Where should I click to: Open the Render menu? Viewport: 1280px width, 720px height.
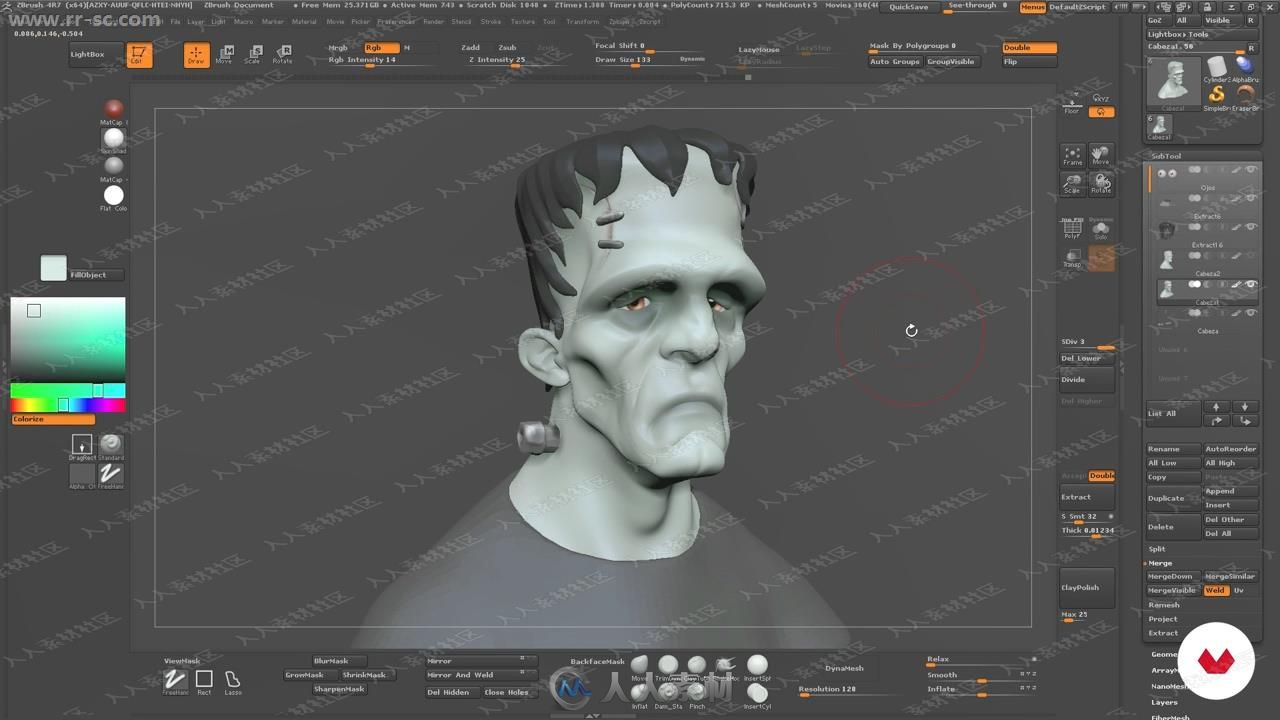pos(433,21)
